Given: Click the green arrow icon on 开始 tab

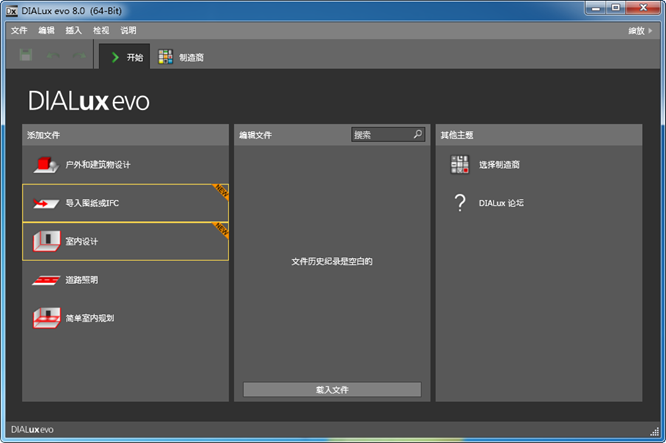Looking at the screenshot, I should (115, 57).
